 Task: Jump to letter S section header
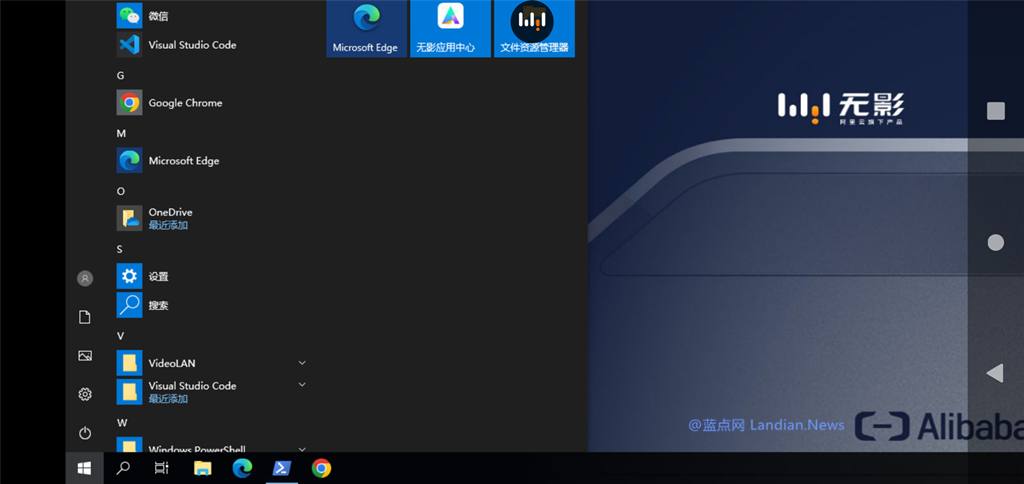120,249
